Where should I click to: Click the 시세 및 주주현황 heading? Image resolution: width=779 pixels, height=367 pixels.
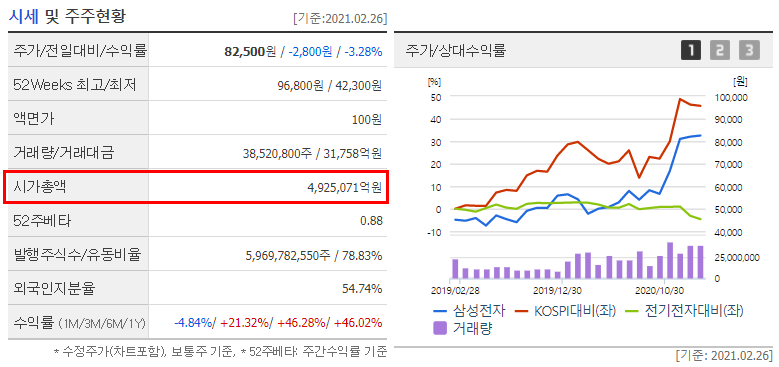pos(67,16)
